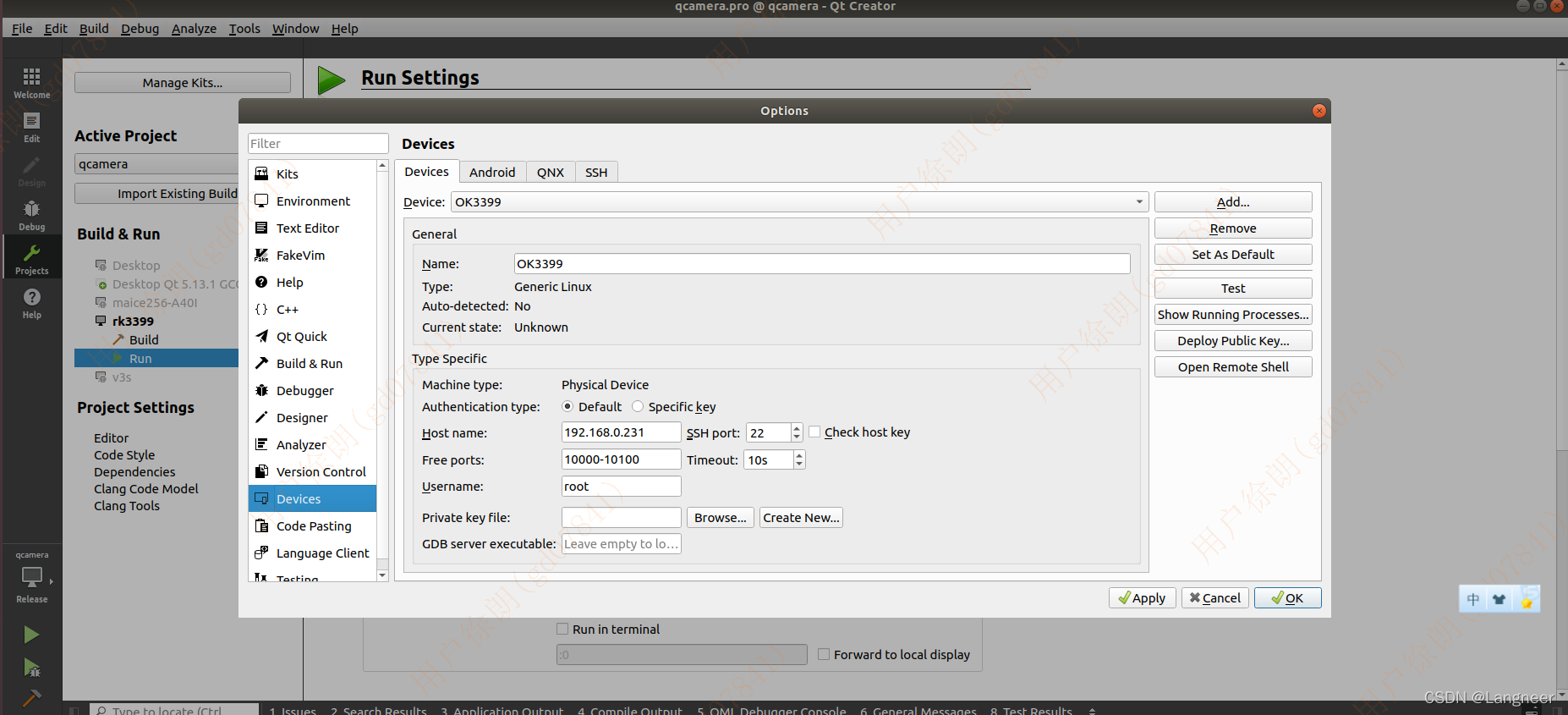The width and height of the screenshot is (1568, 715).
Task: Open Version Control options category
Action: click(x=312, y=471)
